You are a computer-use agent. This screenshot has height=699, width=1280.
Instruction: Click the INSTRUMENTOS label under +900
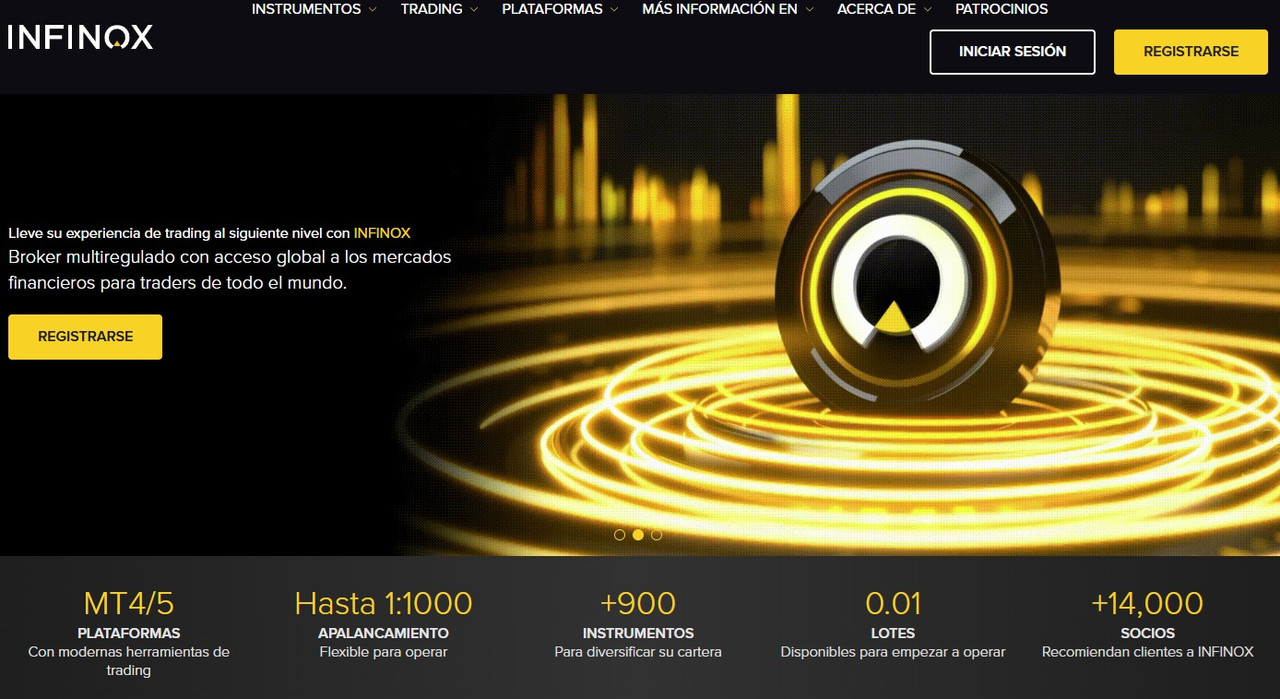click(x=638, y=633)
